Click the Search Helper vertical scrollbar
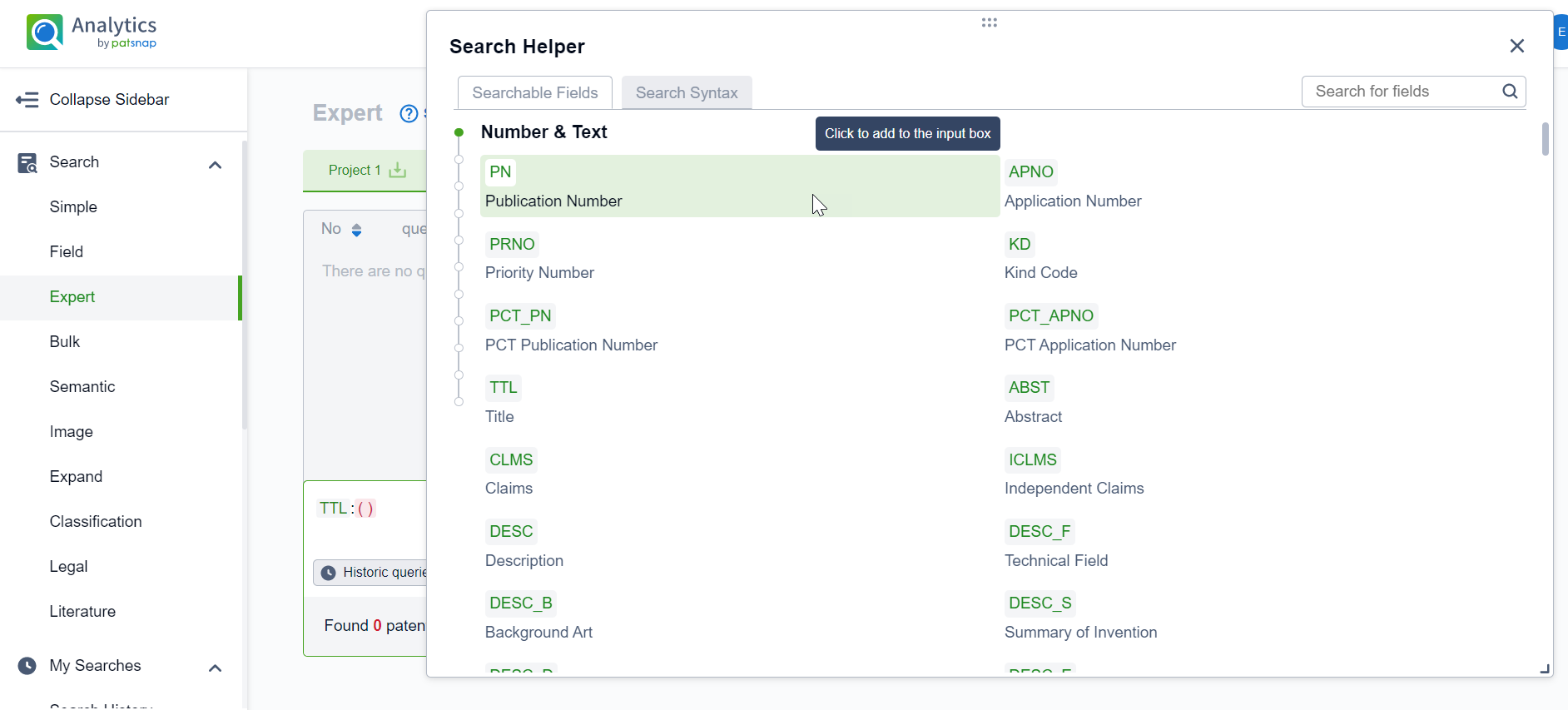Image resolution: width=1568 pixels, height=710 pixels. [x=1545, y=139]
